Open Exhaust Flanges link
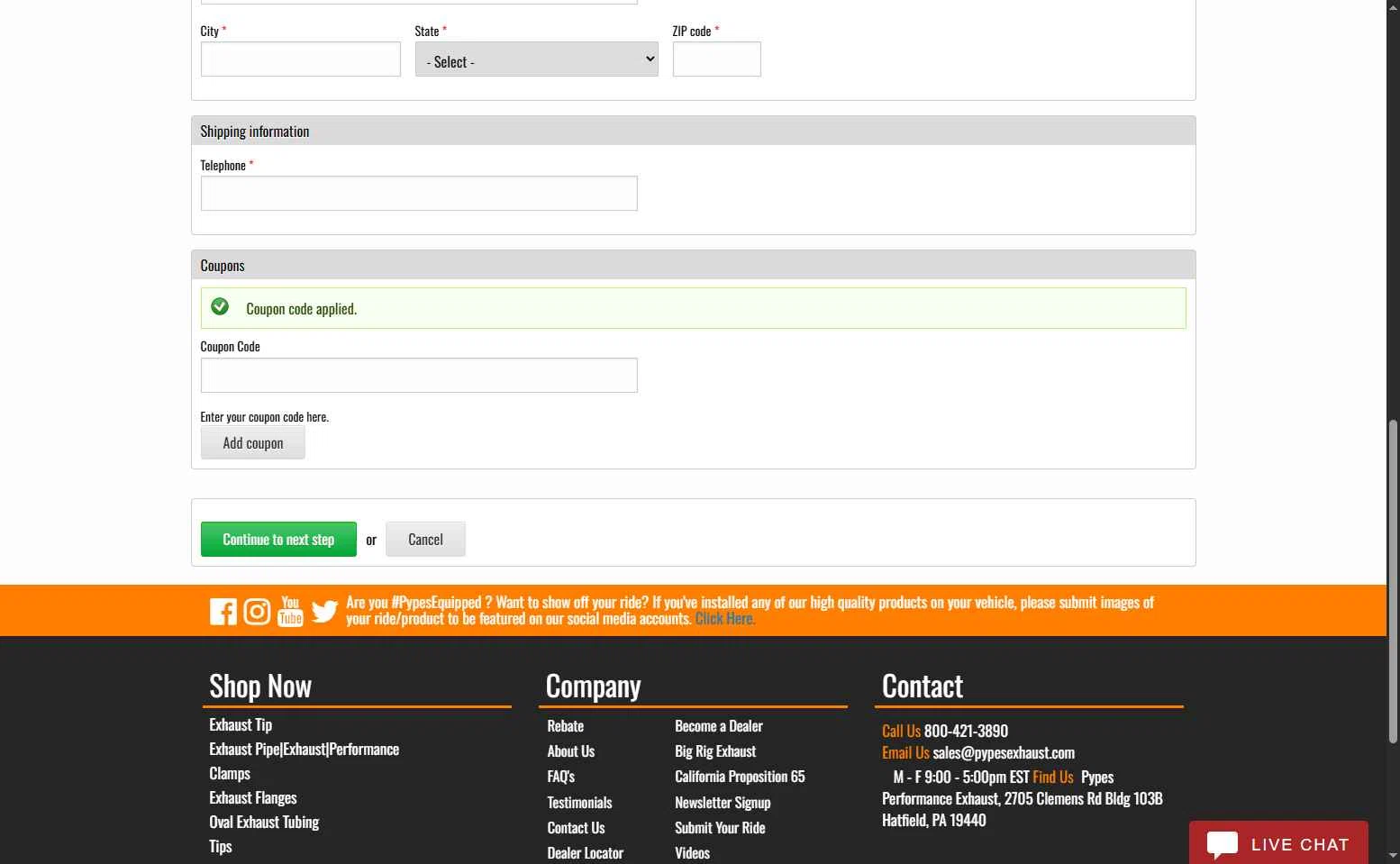This screenshot has width=1400, height=864. 253,798
